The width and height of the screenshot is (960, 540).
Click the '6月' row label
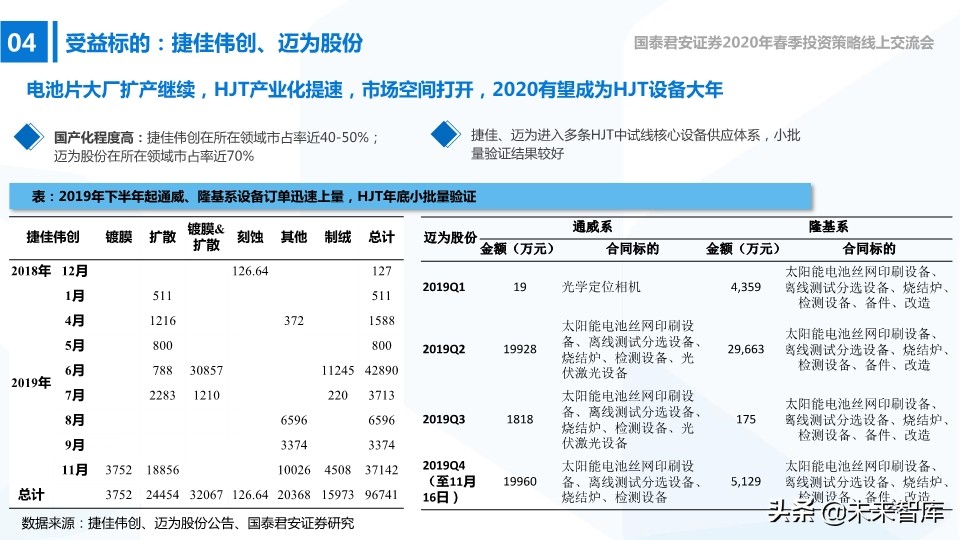click(x=75, y=370)
